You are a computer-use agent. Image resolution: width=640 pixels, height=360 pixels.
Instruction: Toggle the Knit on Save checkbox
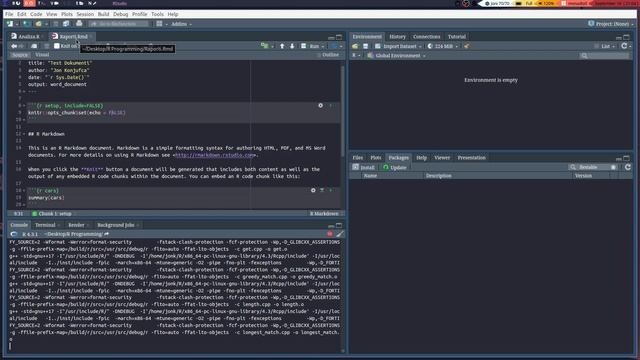[x=57, y=46]
